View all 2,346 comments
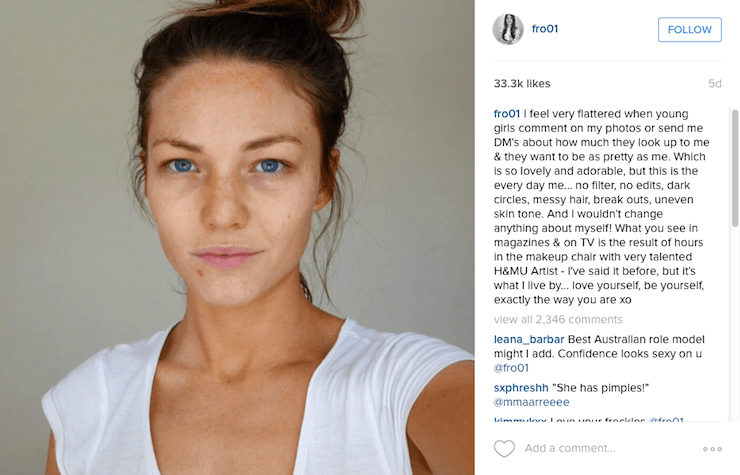Viewport: 740px width, 475px height. 558,320
